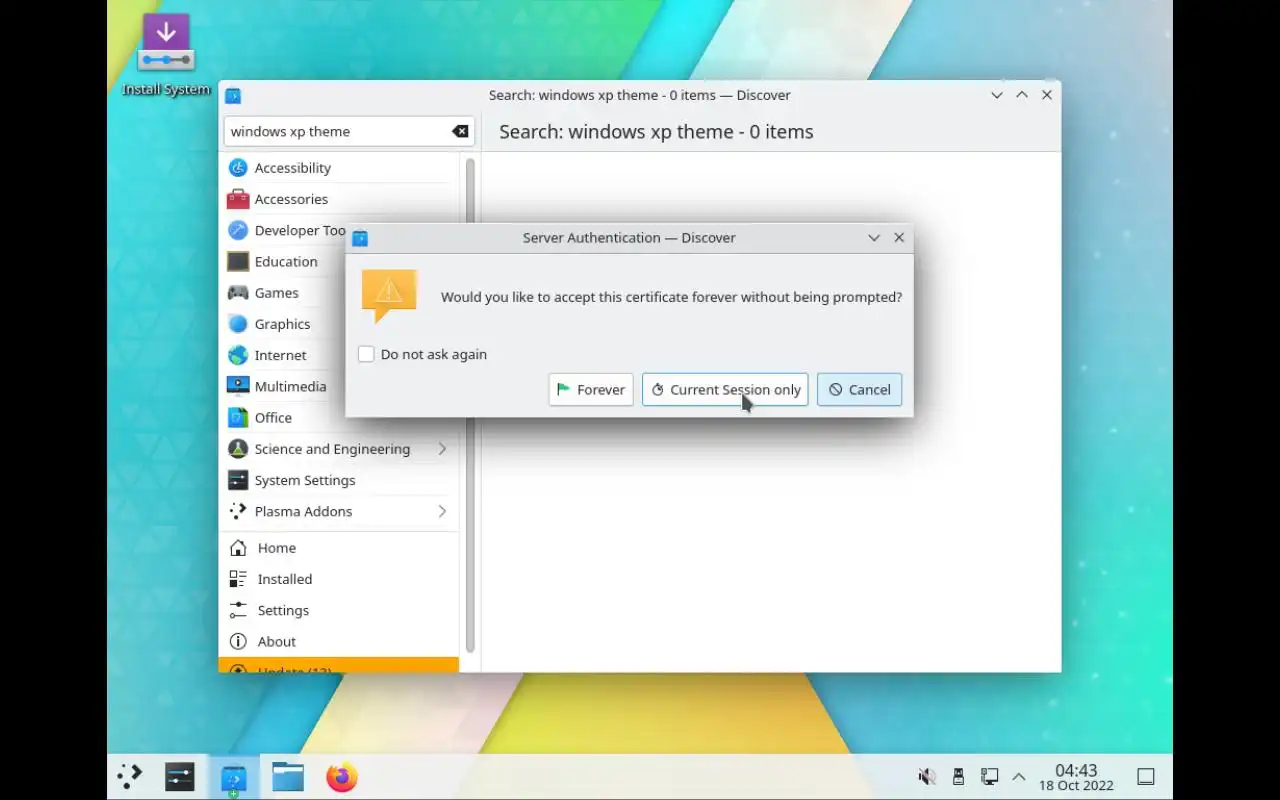Click the "Search: windows xp theme - 0 items" heading
The width and height of the screenshot is (1280, 800).
pos(656,131)
